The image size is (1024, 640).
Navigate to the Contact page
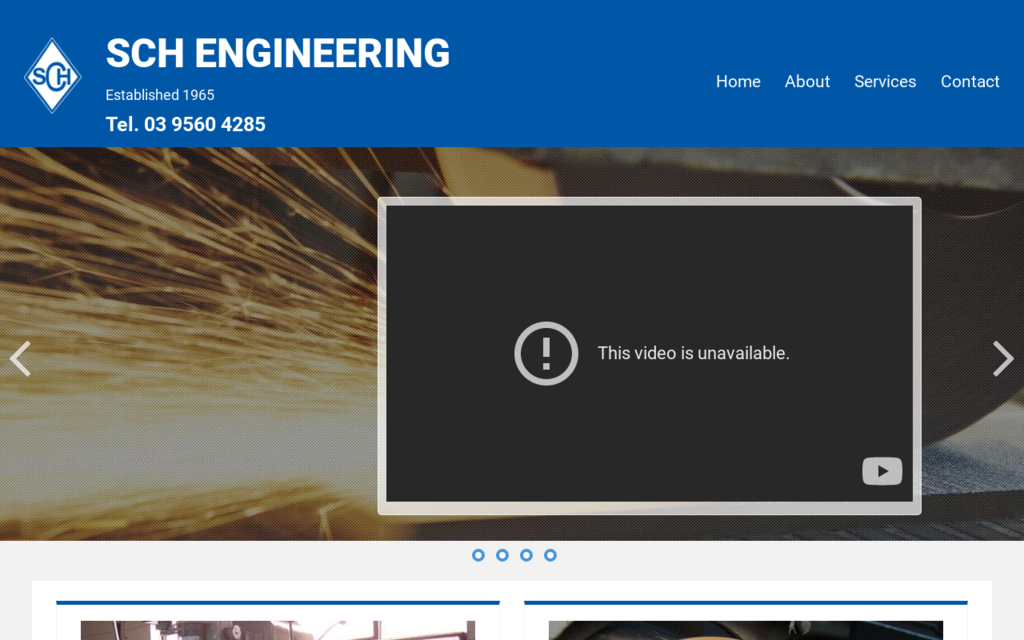coord(970,82)
